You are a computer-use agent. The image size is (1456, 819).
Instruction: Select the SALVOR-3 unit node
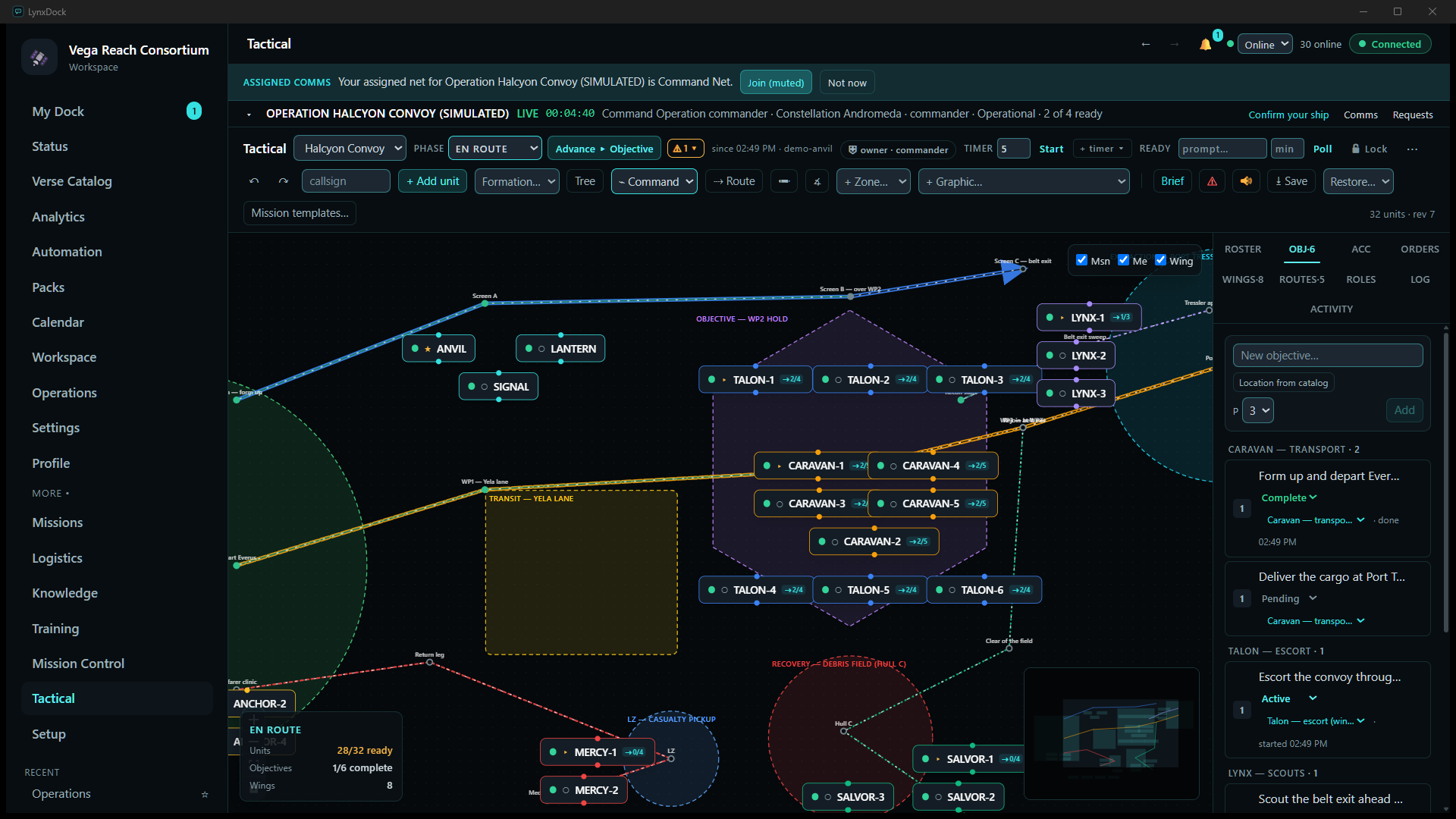849,797
